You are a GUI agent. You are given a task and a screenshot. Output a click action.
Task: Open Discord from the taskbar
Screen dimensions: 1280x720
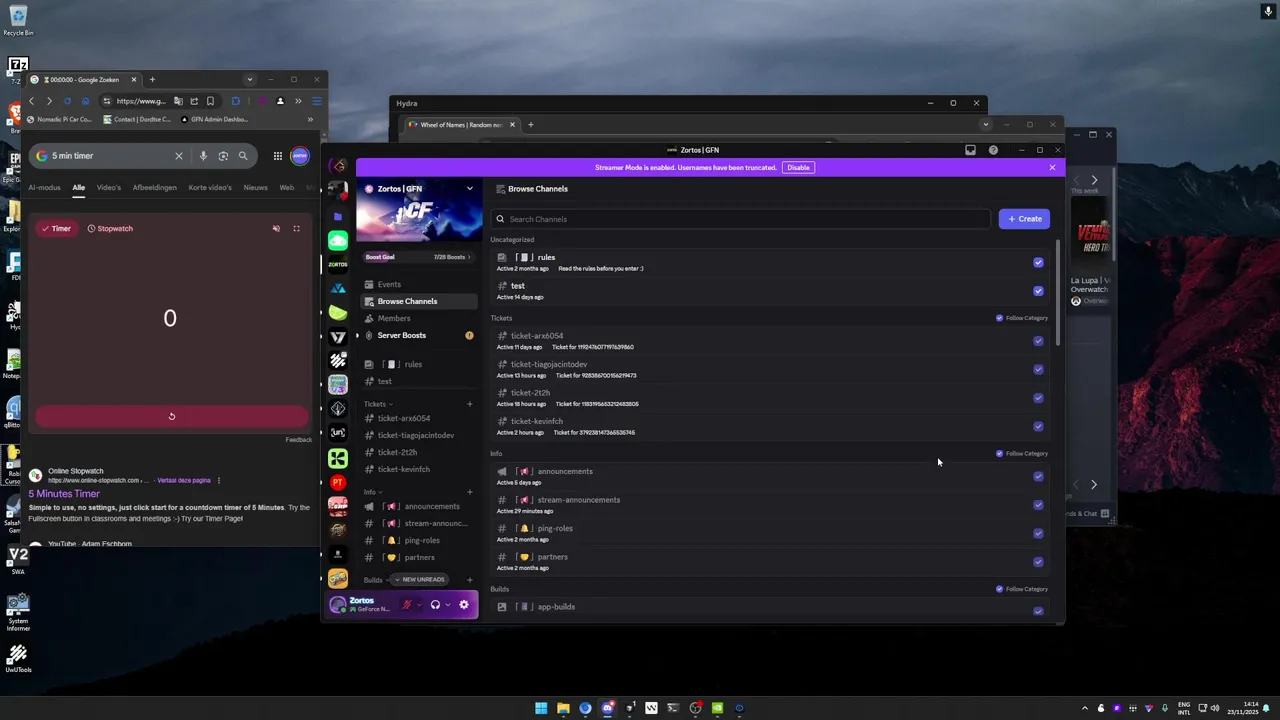(x=607, y=708)
